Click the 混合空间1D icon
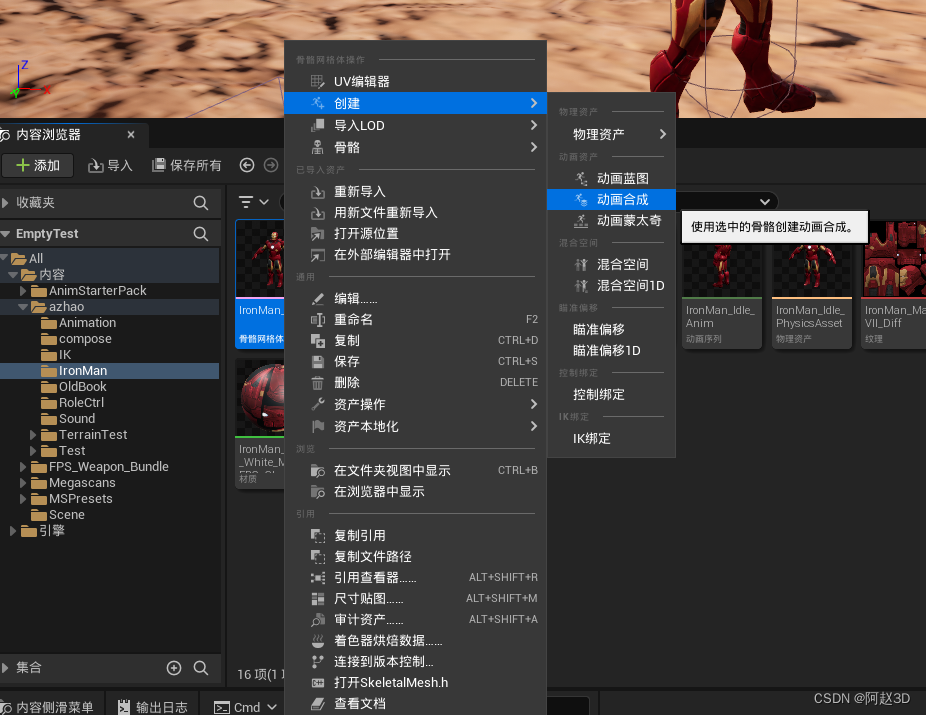This screenshot has width=926, height=715. point(582,286)
